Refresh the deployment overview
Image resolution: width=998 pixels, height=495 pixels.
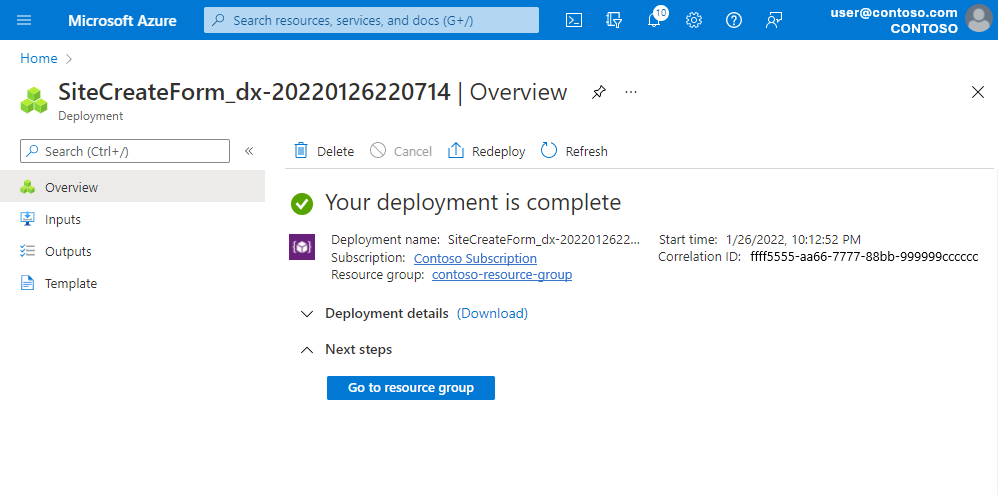click(x=574, y=151)
